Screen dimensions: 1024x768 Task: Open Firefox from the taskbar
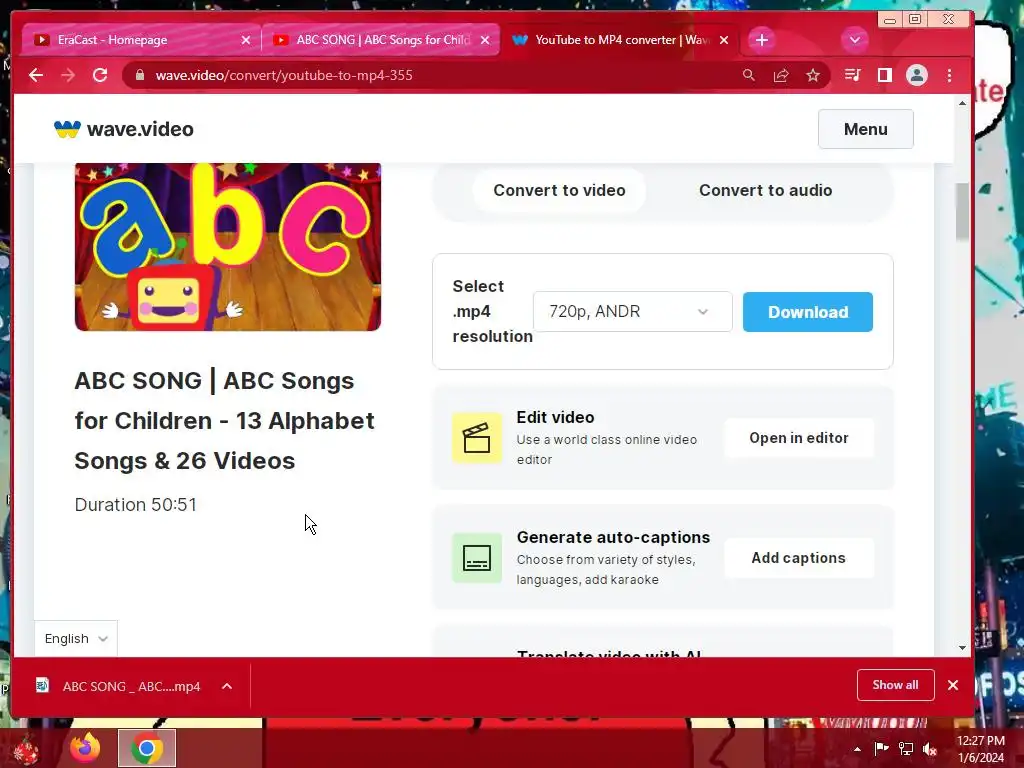(x=85, y=748)
